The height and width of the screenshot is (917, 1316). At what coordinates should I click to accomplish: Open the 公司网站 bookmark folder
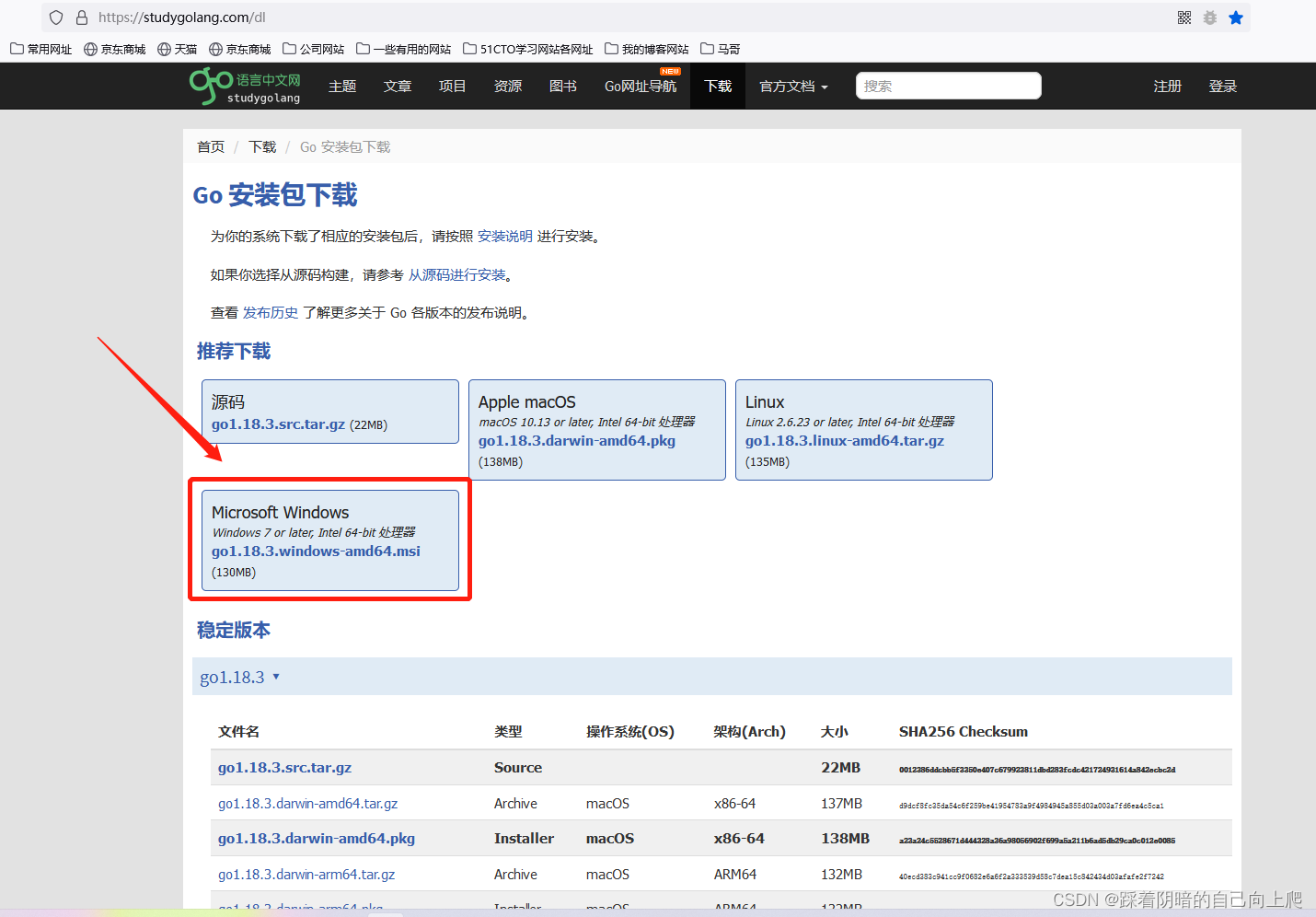tap(314, 49)
